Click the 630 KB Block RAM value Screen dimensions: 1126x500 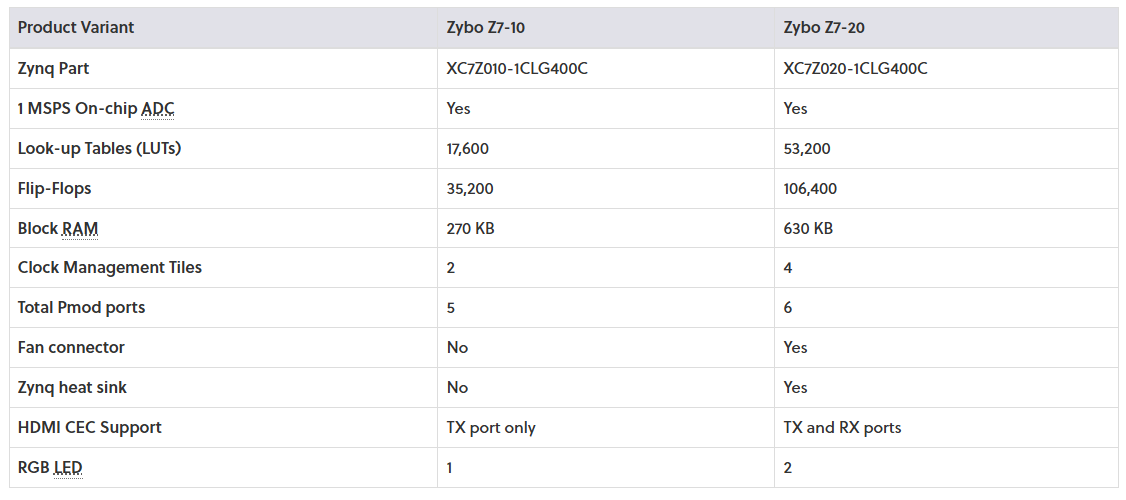click(808, 228)
